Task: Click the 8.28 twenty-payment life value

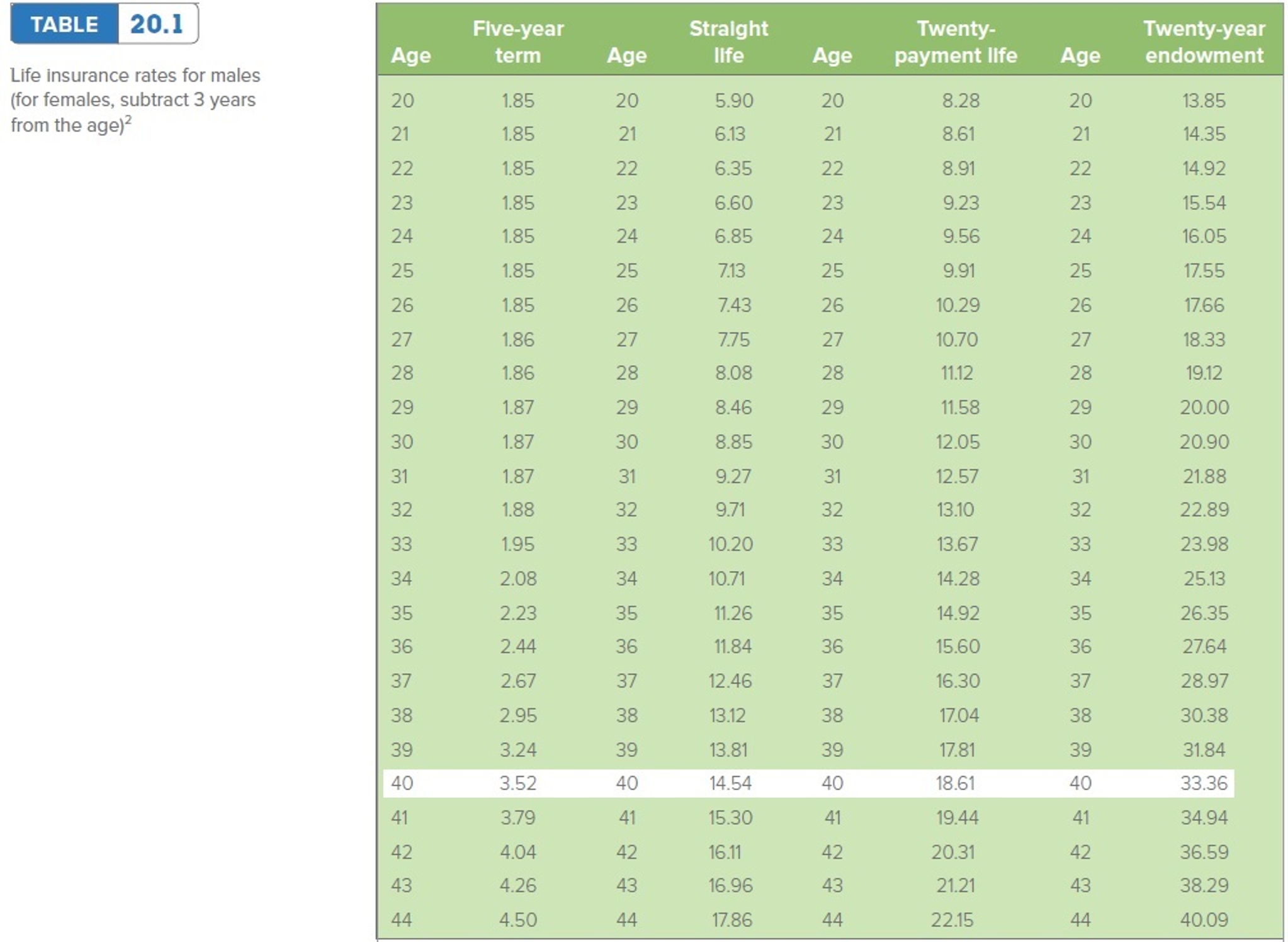Action: tap(960, 101)
